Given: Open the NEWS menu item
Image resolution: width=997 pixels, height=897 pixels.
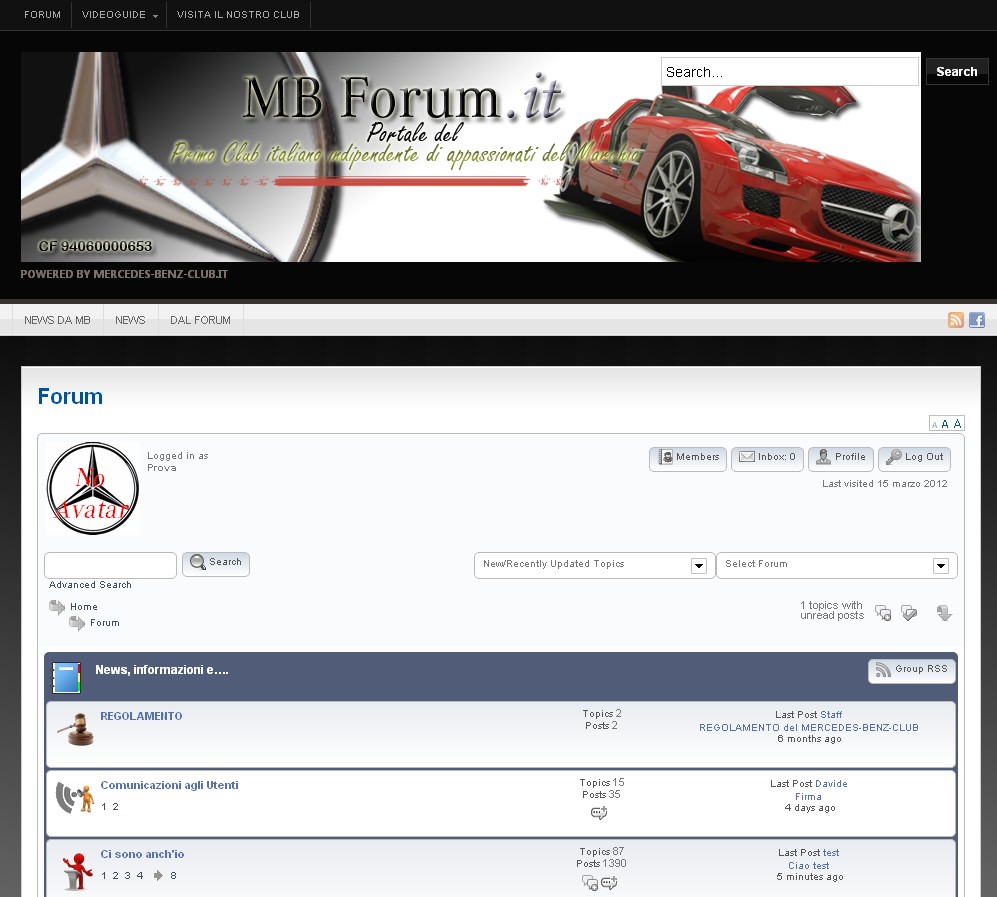Looking at the screenshot, I should click(130, 320).
